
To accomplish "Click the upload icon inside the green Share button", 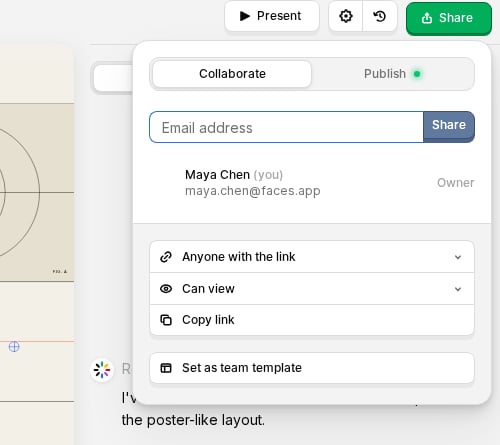I will pyautogui.click(x=427, y=18).
